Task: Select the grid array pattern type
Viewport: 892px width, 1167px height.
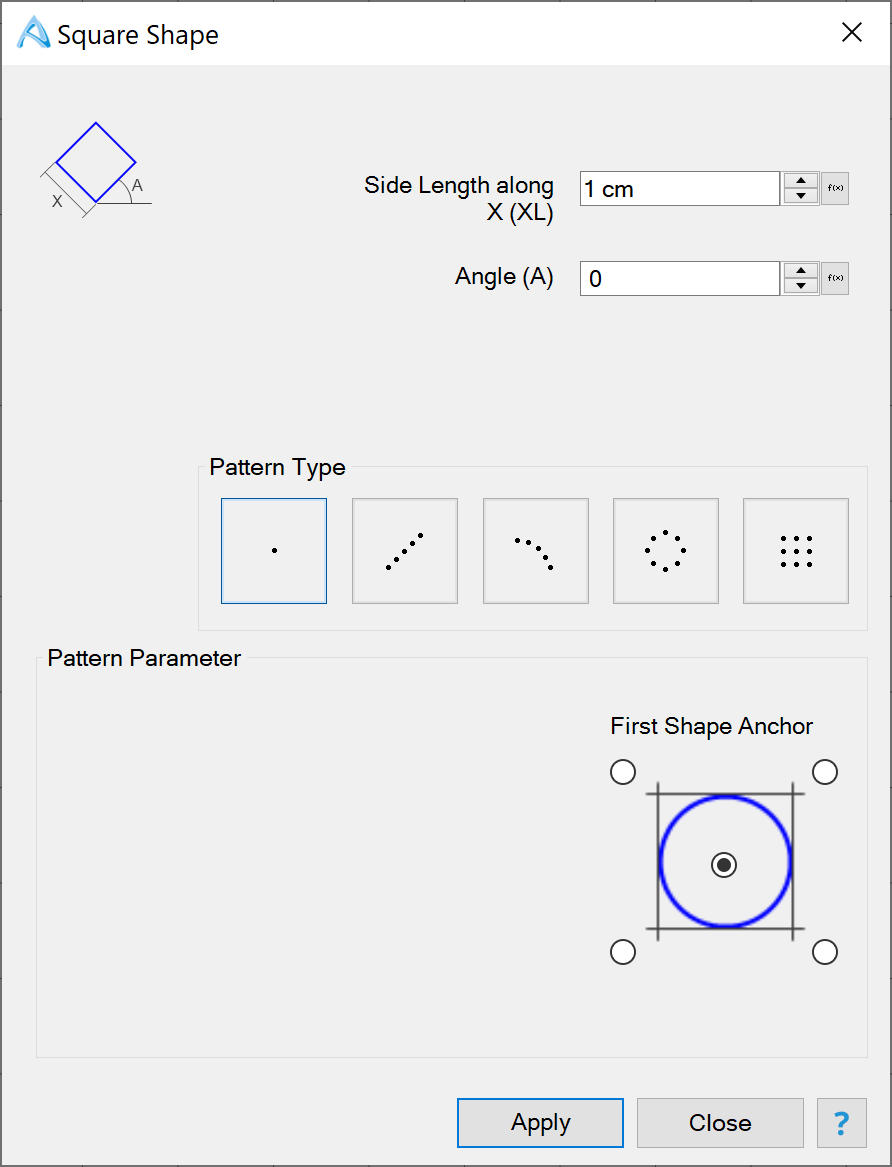Action: 796,551
